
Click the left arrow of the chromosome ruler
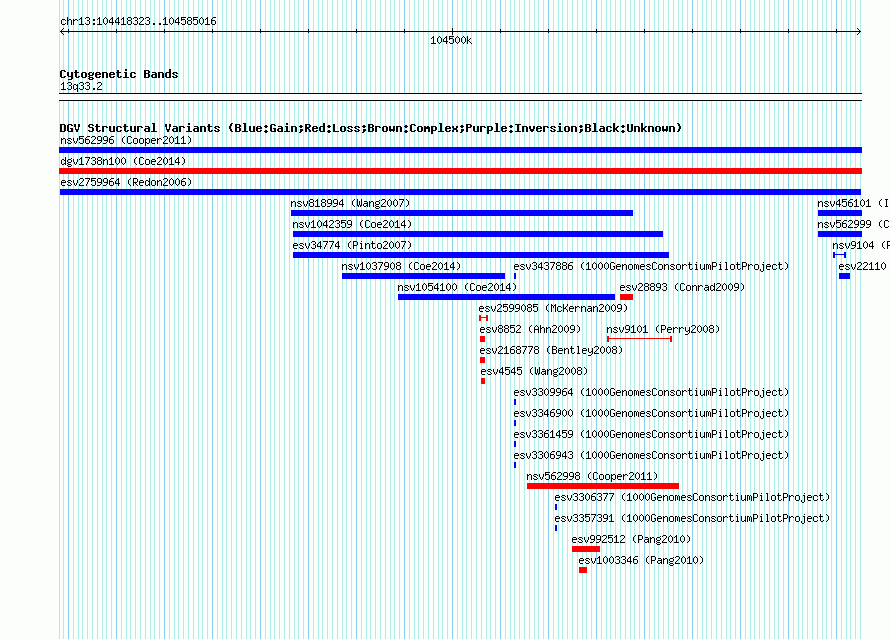[x=63, y=32]
